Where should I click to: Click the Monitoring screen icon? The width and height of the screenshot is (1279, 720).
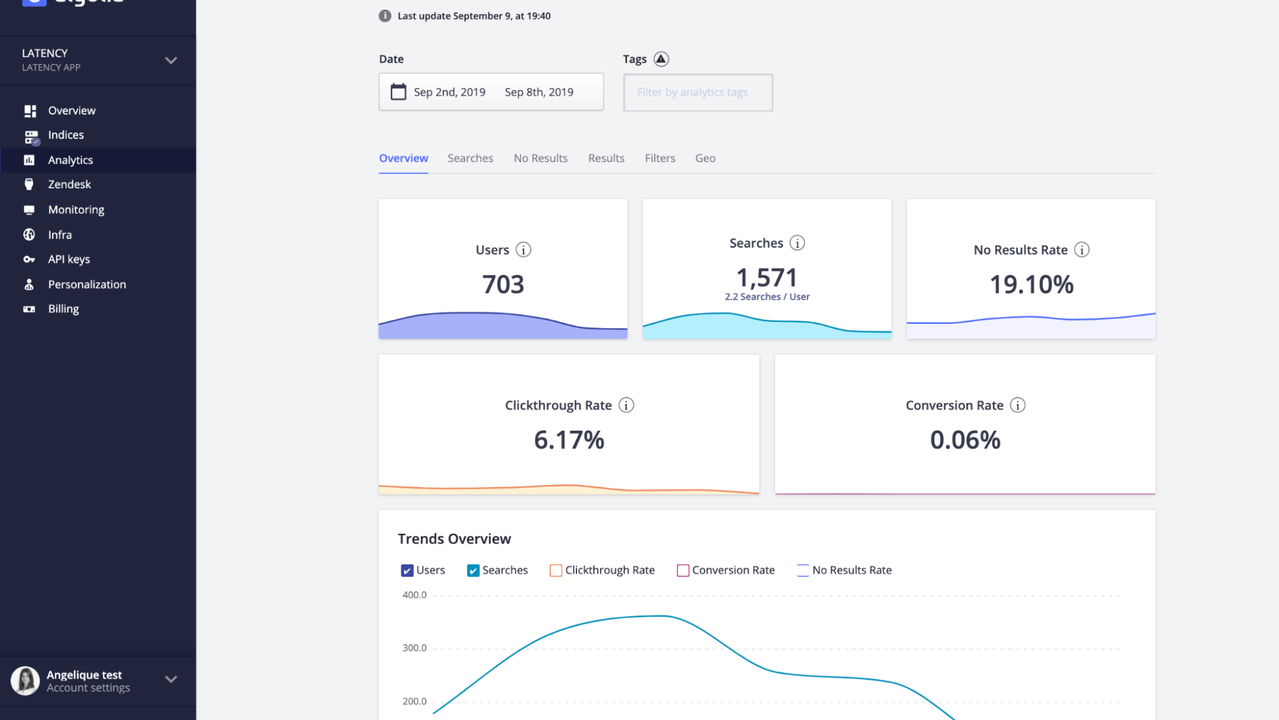[x=30, y=210]
